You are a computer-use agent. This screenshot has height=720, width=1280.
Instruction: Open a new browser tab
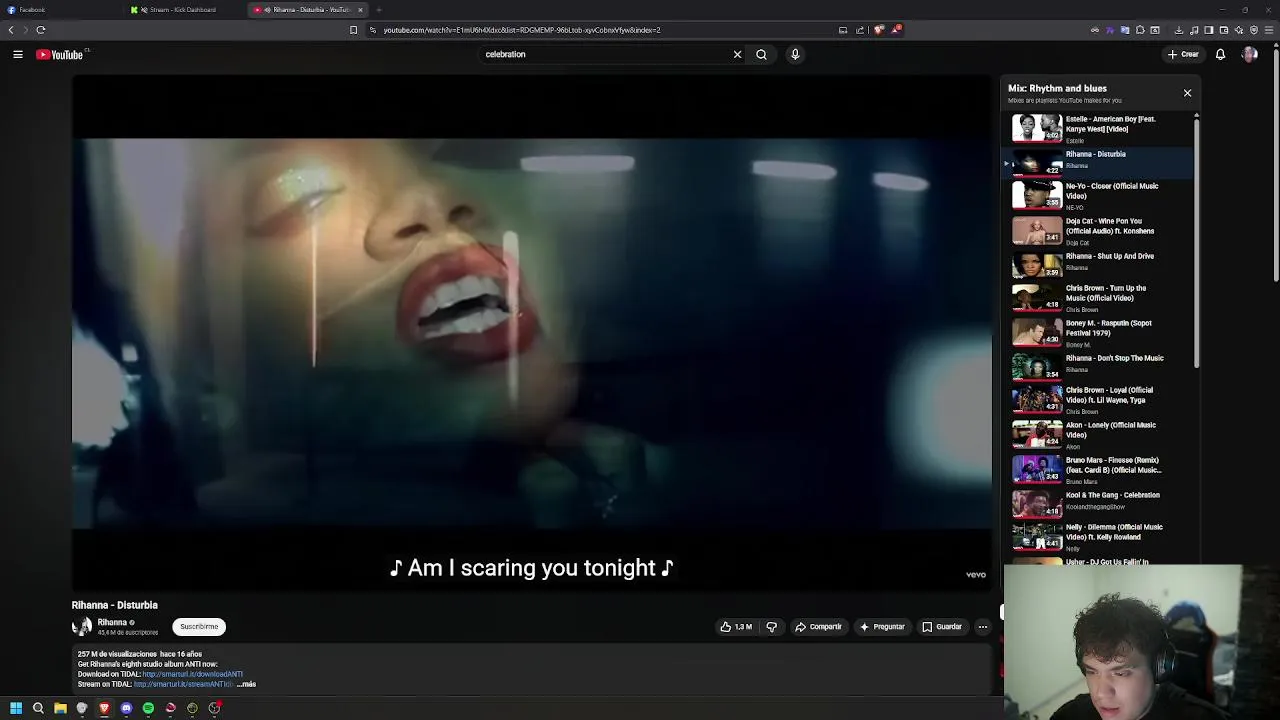point(380,10)
